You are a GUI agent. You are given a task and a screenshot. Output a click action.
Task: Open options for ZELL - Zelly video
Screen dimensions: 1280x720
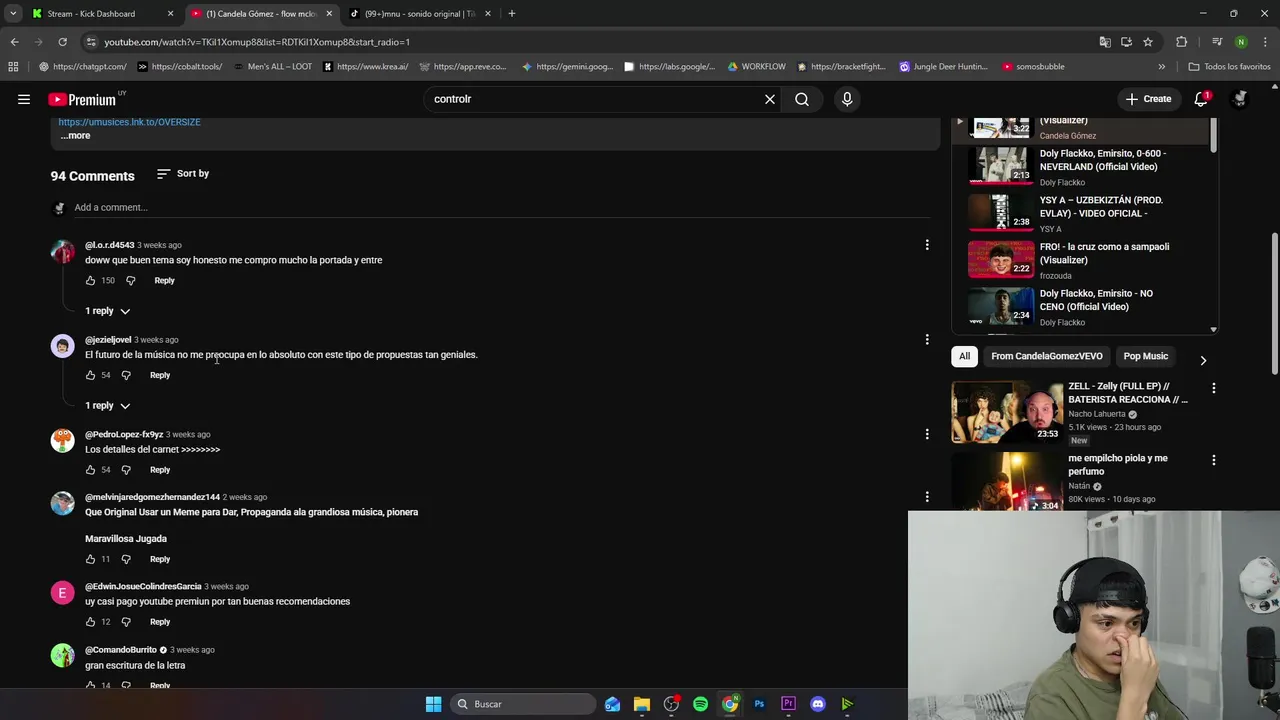click(x=1214, y=388)
